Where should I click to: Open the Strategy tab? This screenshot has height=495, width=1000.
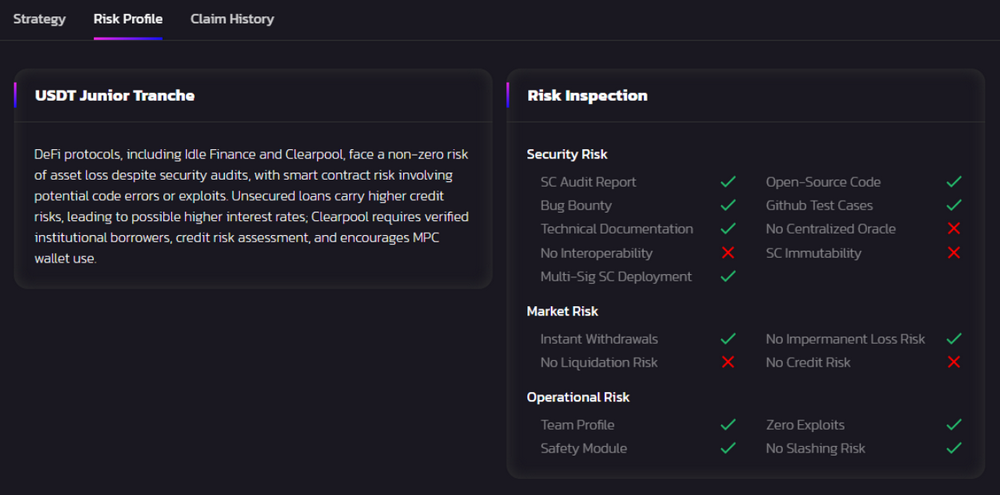click(x=39, y=19)
